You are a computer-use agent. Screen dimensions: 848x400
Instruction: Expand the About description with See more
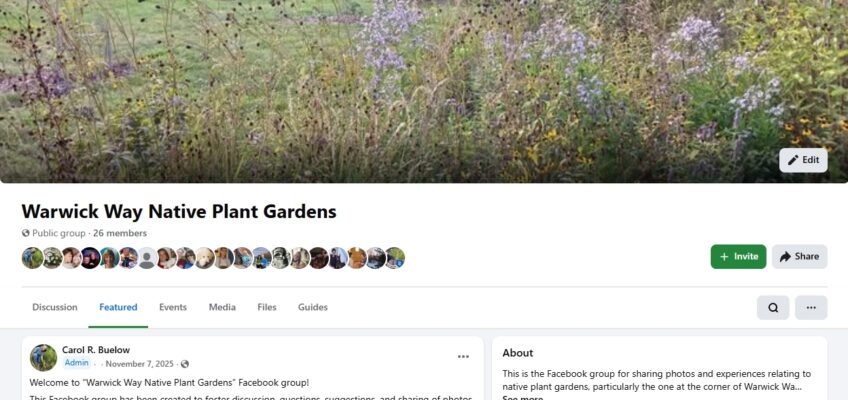coord(522,398)
